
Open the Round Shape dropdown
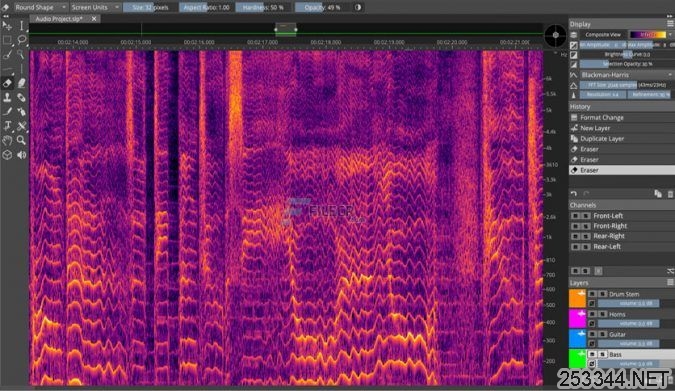40,7
